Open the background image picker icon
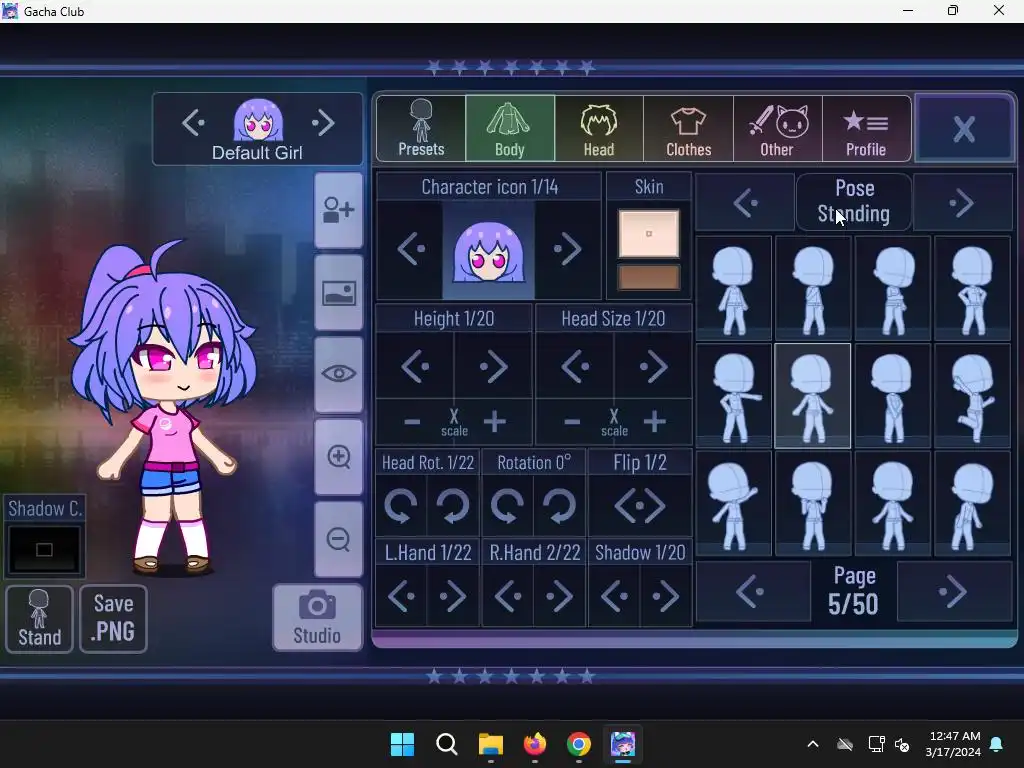This screenshot has width=1024, height=768. point(338,293)
